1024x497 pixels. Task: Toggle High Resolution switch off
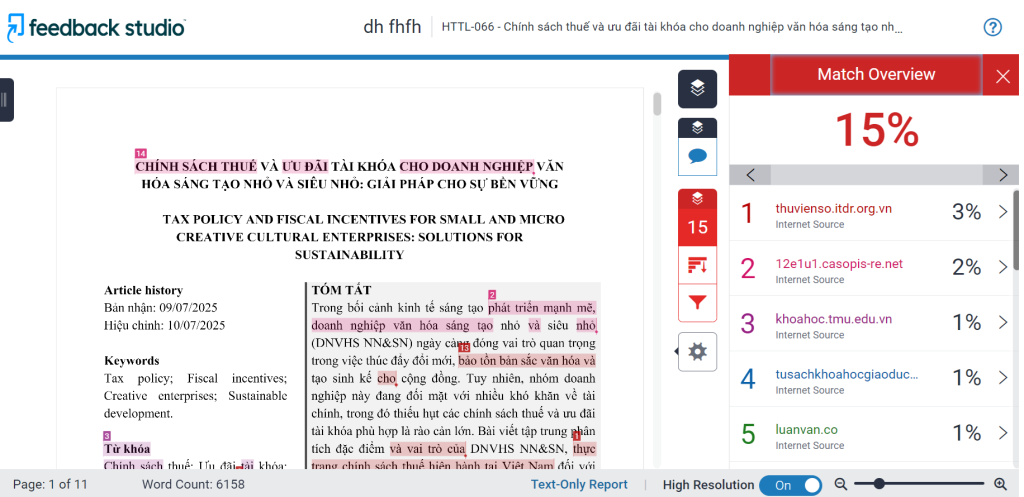[x=790, y=485]
